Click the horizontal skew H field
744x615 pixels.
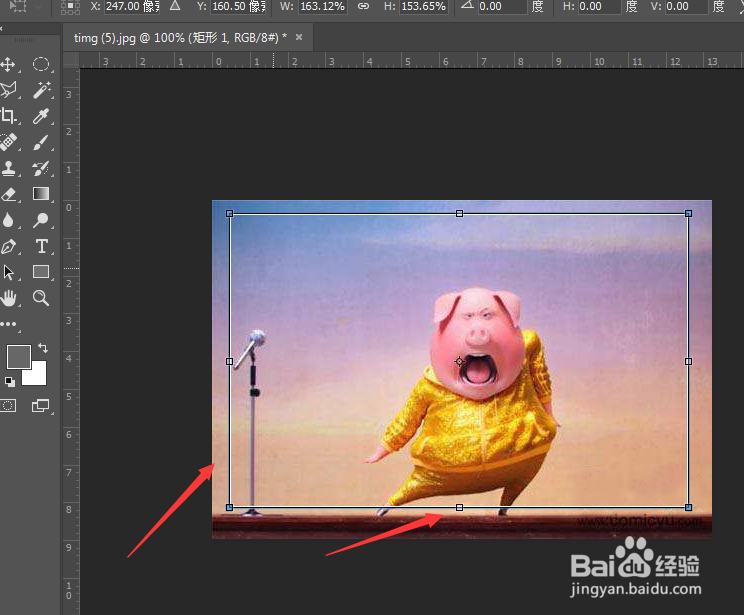click(x=599, y=7)
